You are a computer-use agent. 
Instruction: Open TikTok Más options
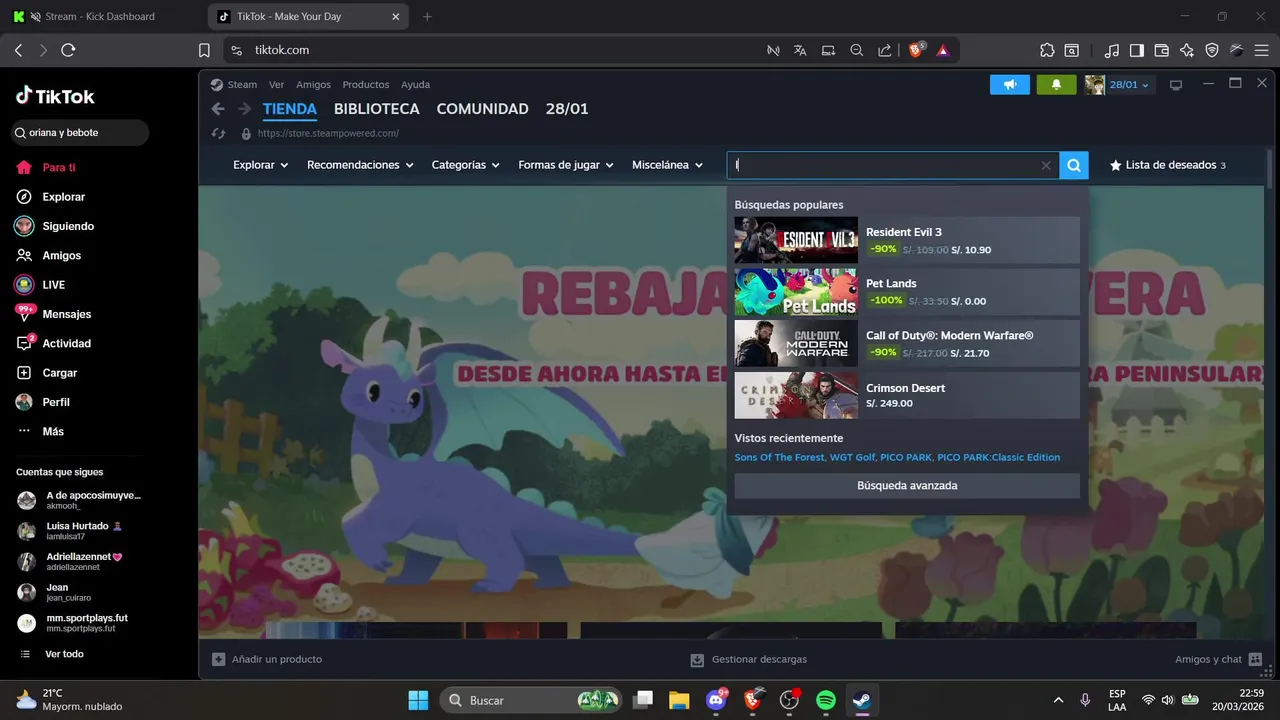click(53, 431)
